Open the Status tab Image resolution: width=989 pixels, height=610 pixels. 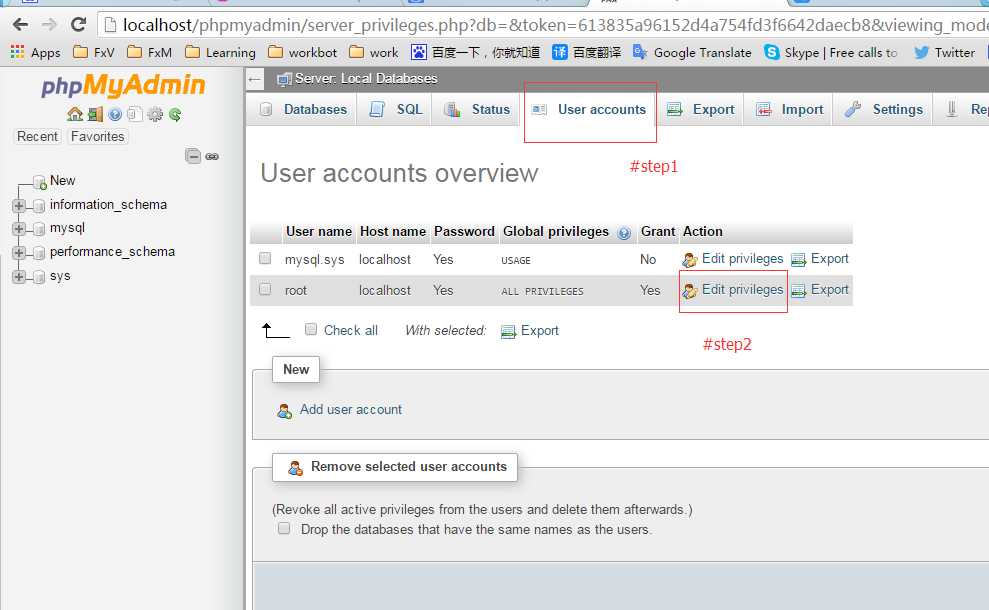click(x=476, y=110)
